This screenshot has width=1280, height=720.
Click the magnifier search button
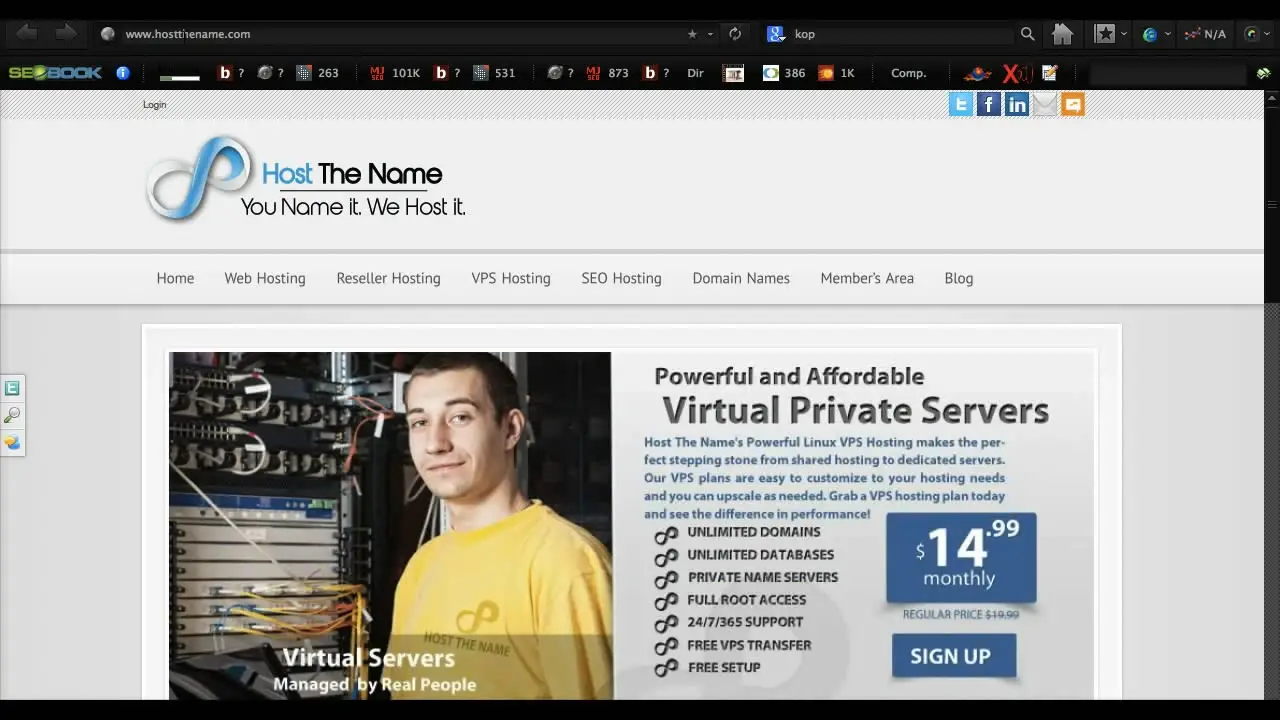point(1027,34)
